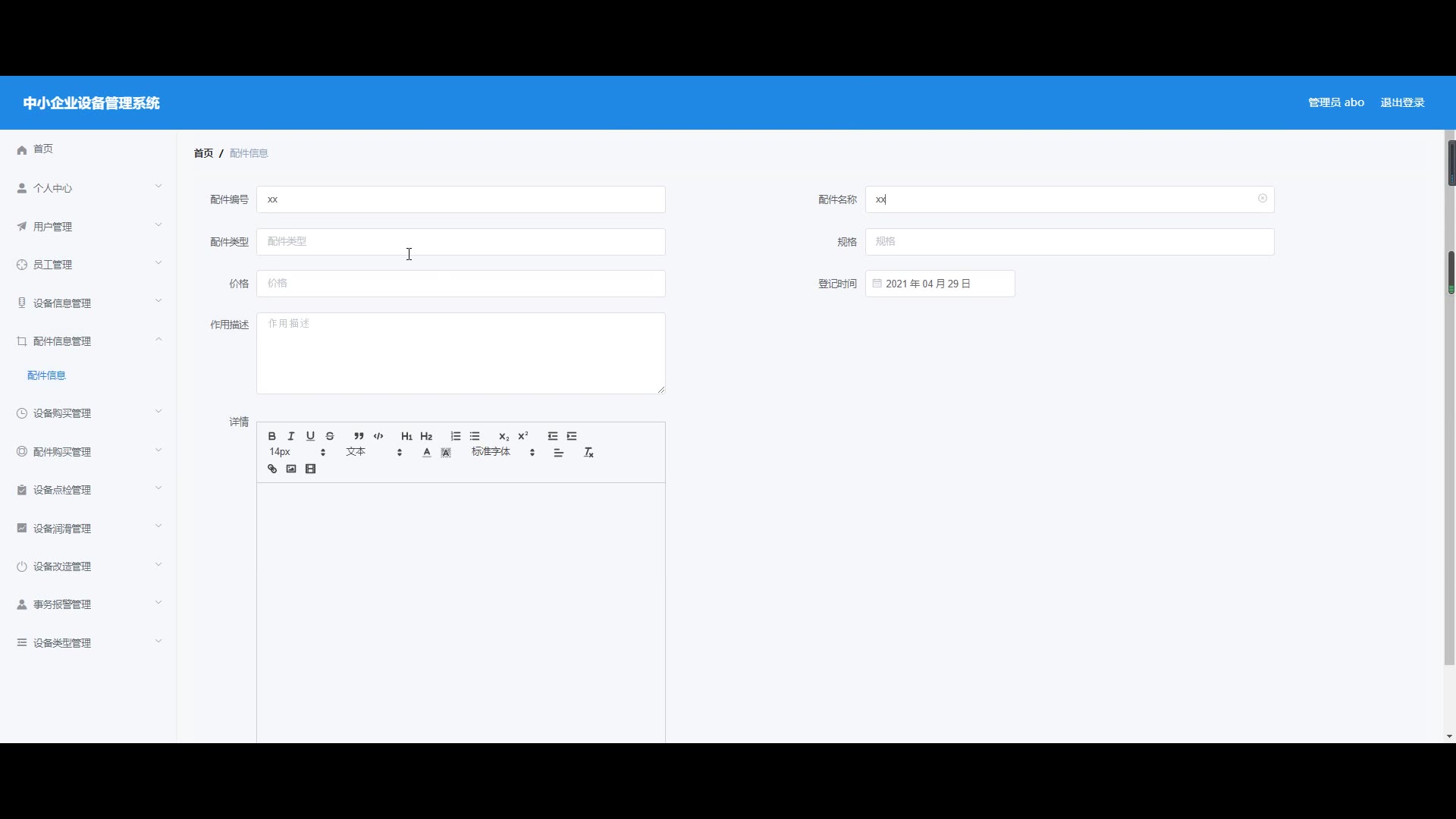Toggle bold formatting in editor
Viewport: 1456px width, 819px height.
click(x=271, y=436)
